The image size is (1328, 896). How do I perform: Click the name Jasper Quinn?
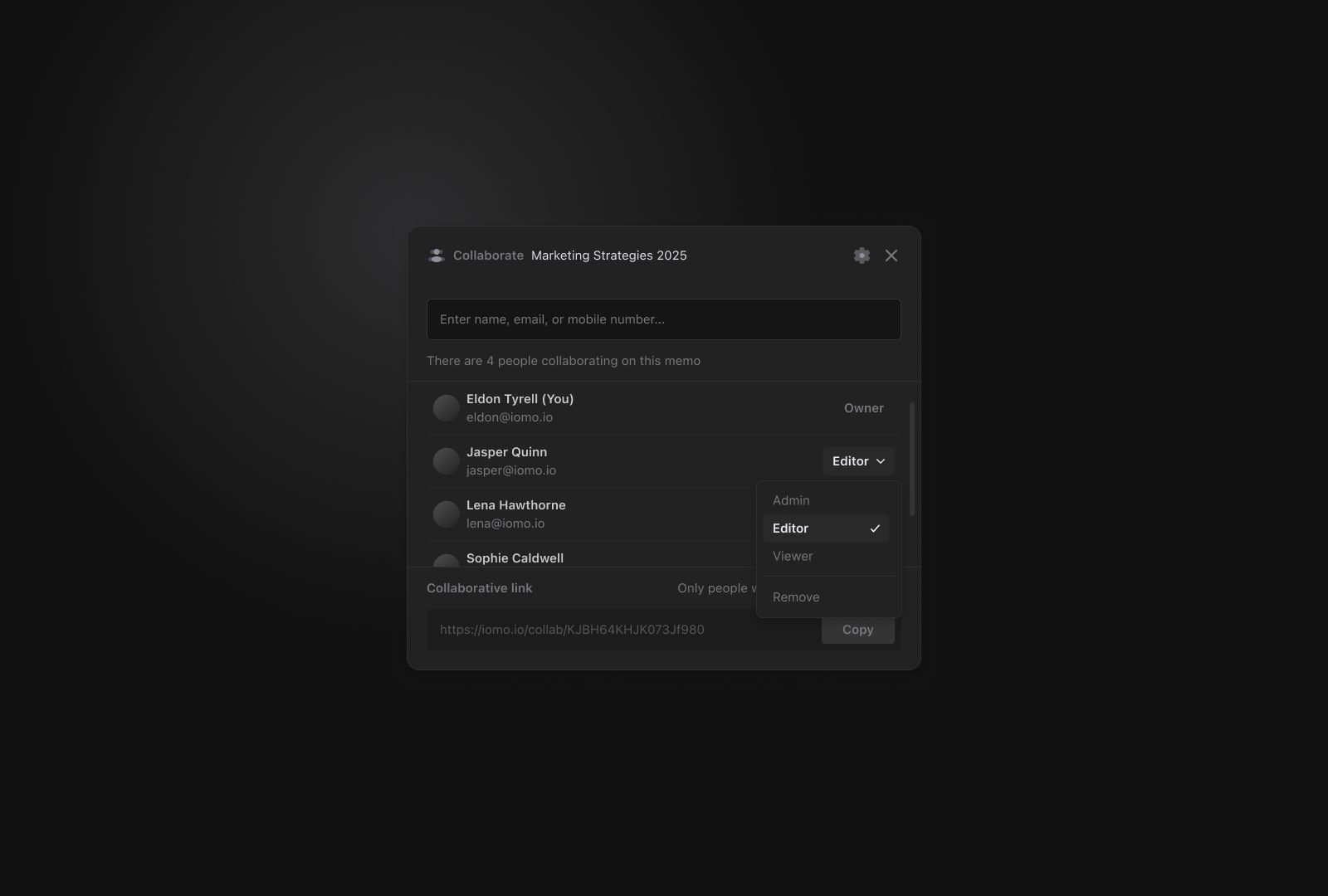506,452
